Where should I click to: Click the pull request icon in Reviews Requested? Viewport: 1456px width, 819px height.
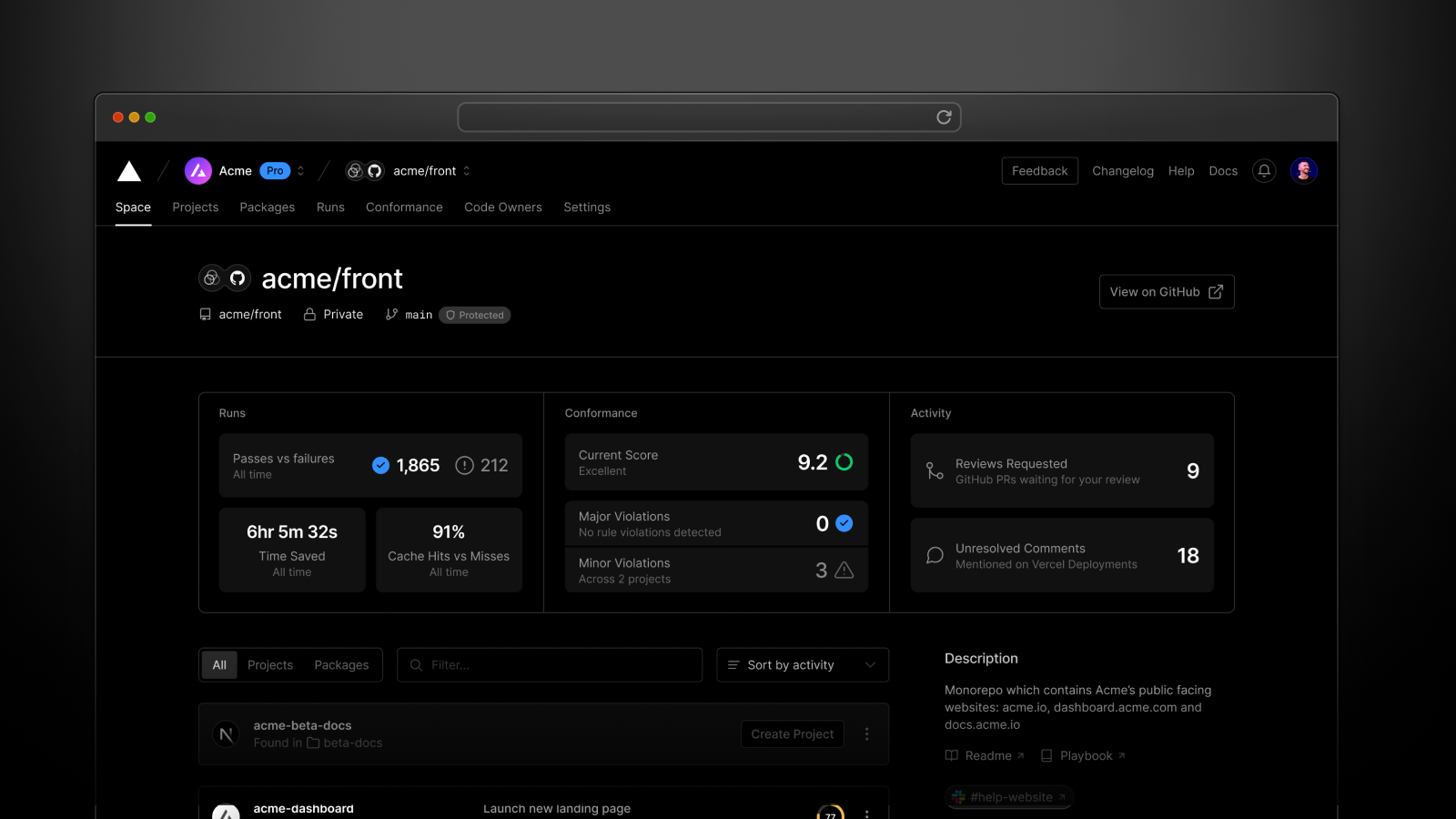935,470
